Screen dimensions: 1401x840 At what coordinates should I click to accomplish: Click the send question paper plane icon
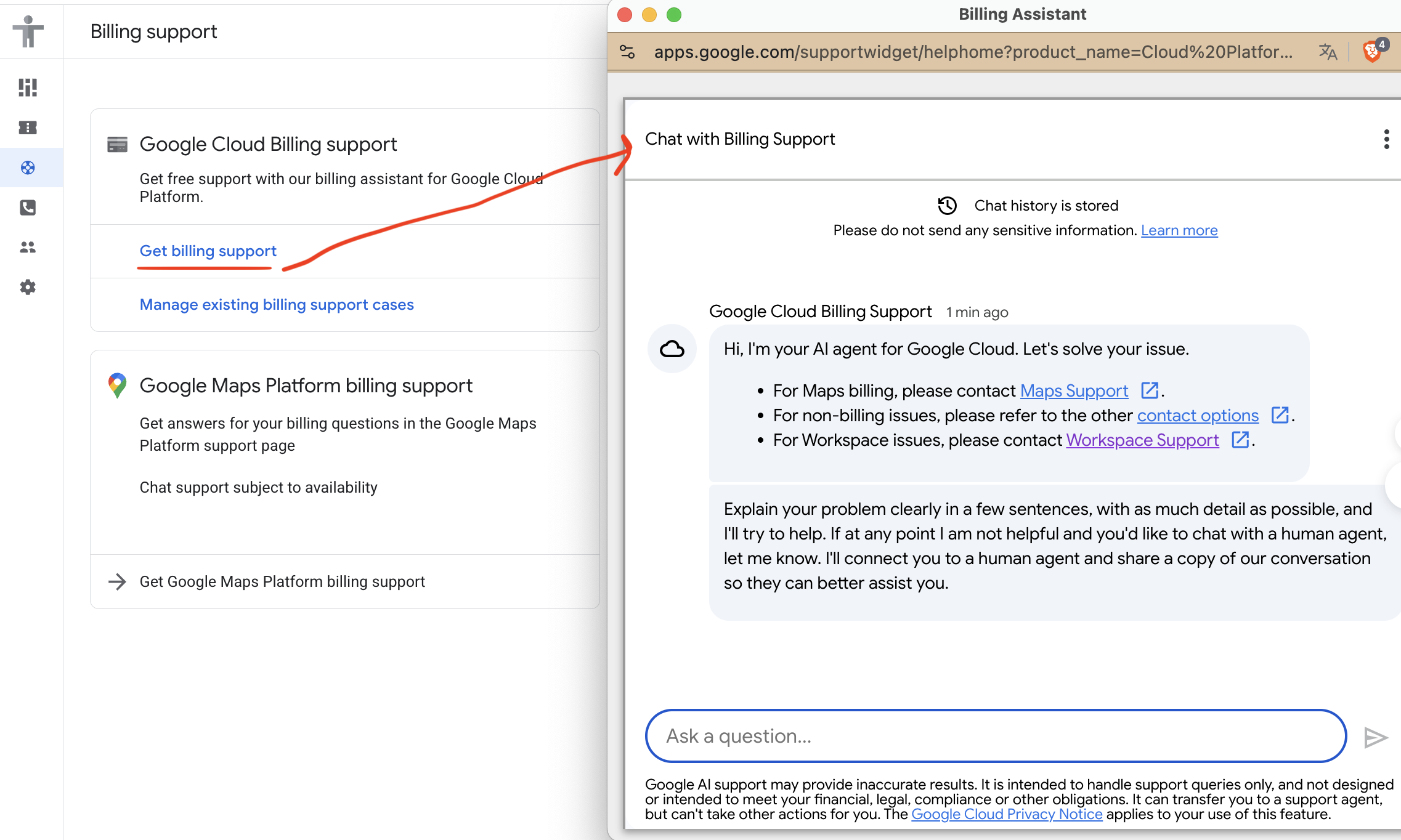(1376, 737)
